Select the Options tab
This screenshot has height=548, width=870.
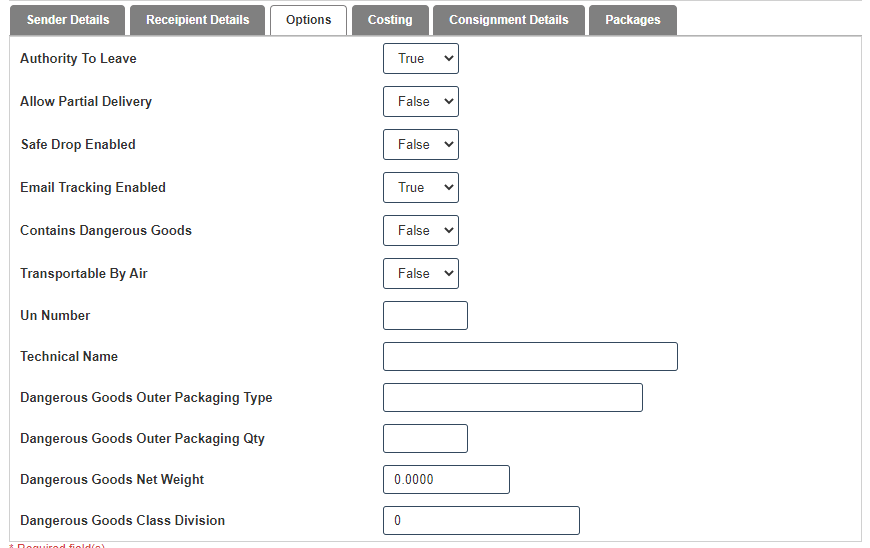308,20
